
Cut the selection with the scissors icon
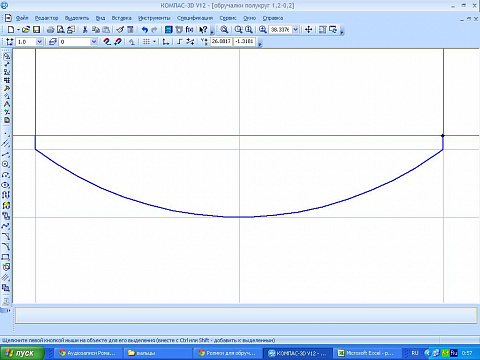click(x=85, y=30)
